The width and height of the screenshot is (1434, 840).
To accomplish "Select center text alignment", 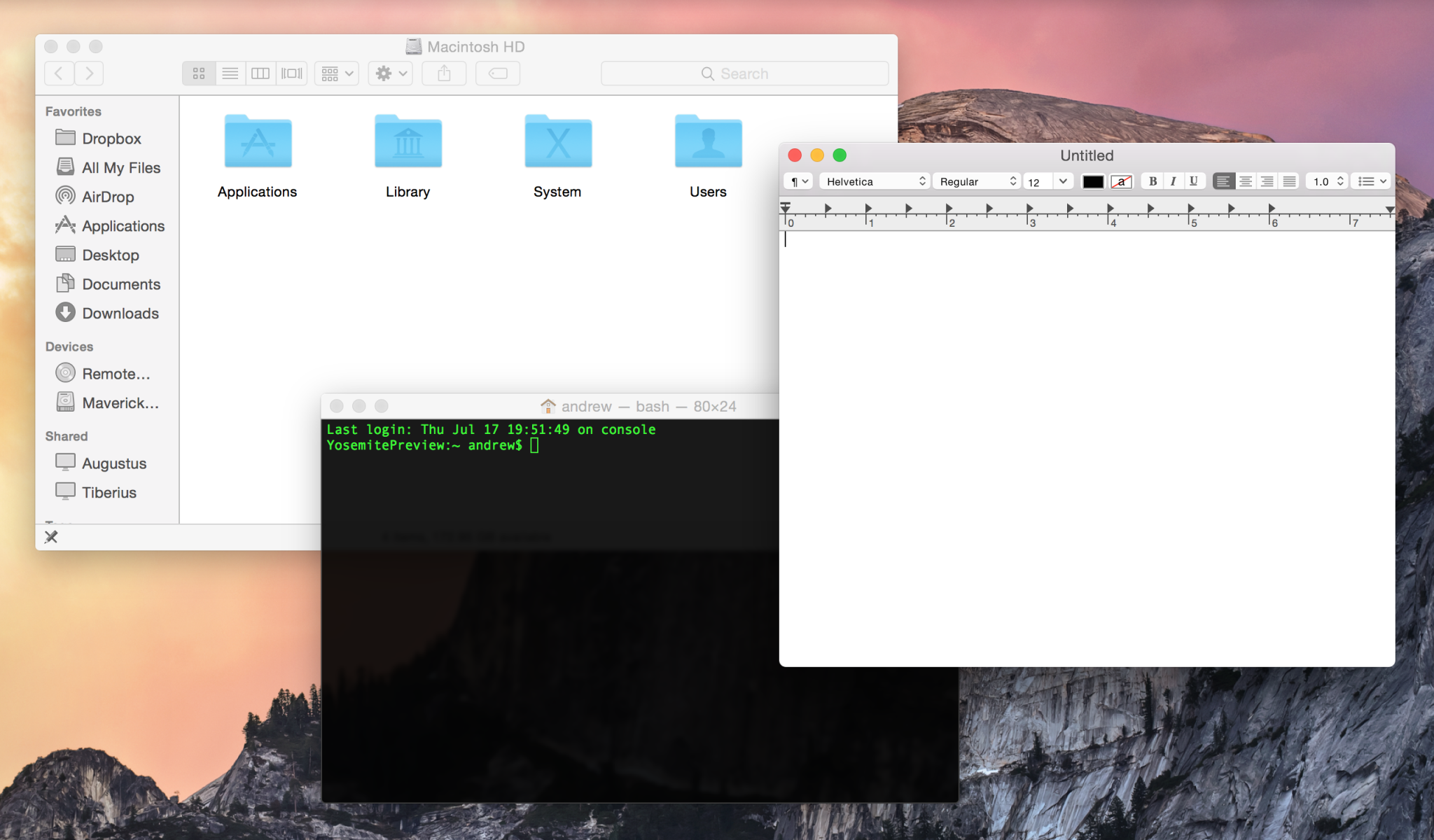I will tap(1246, 181).
